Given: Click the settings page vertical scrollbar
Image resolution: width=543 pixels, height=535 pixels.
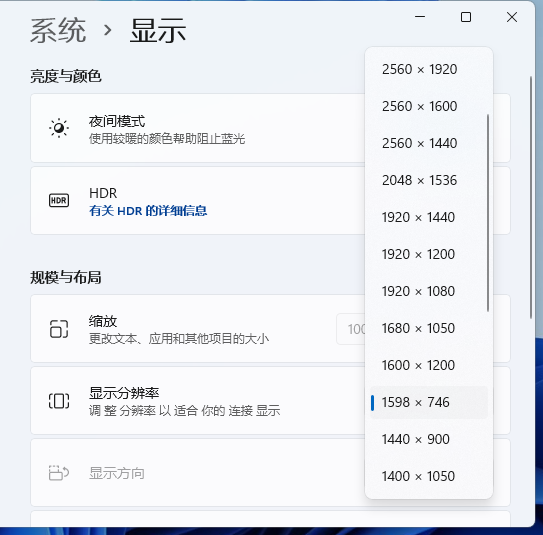Looking at the screenshot, I should (531, 197).
